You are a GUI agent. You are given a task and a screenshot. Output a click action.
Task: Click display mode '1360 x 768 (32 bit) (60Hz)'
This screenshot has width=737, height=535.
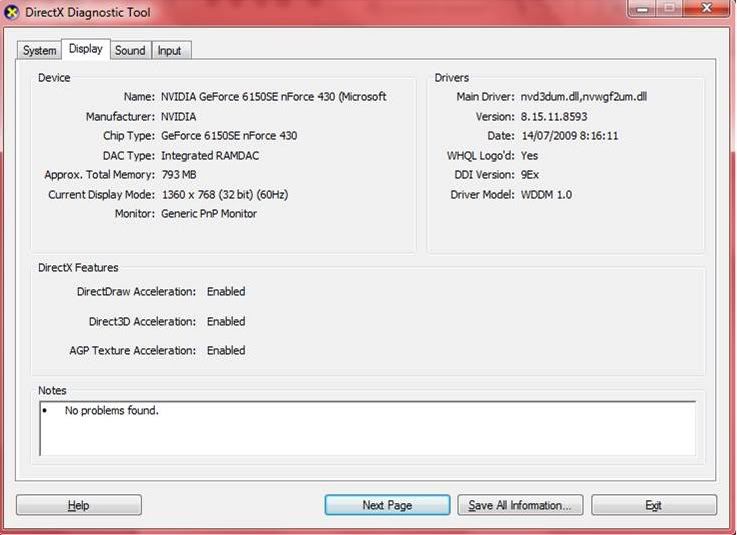[x=225, y=195]
